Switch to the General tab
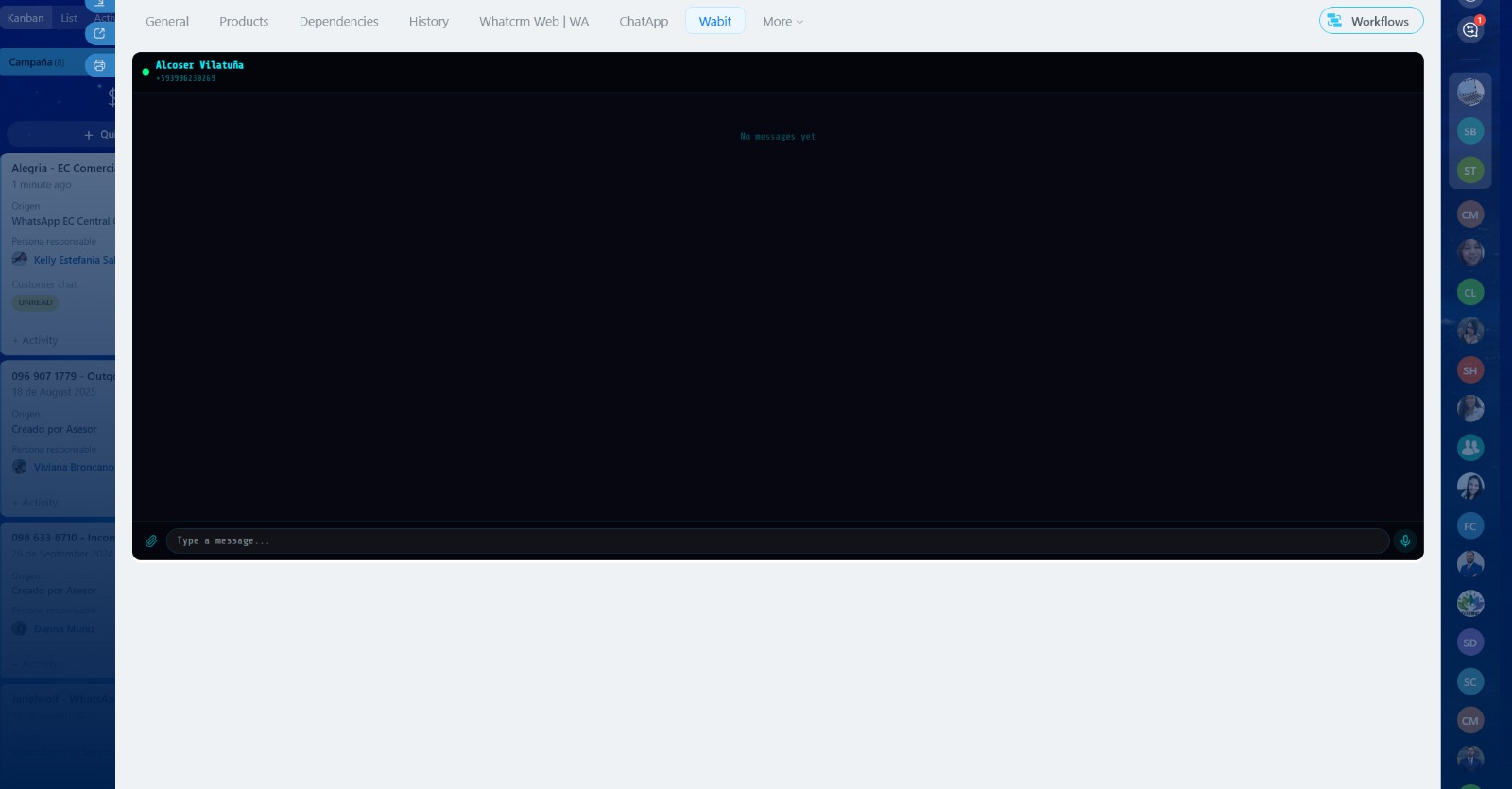The width and height of the screenshot is (1512, 789). tap(167, 22)
